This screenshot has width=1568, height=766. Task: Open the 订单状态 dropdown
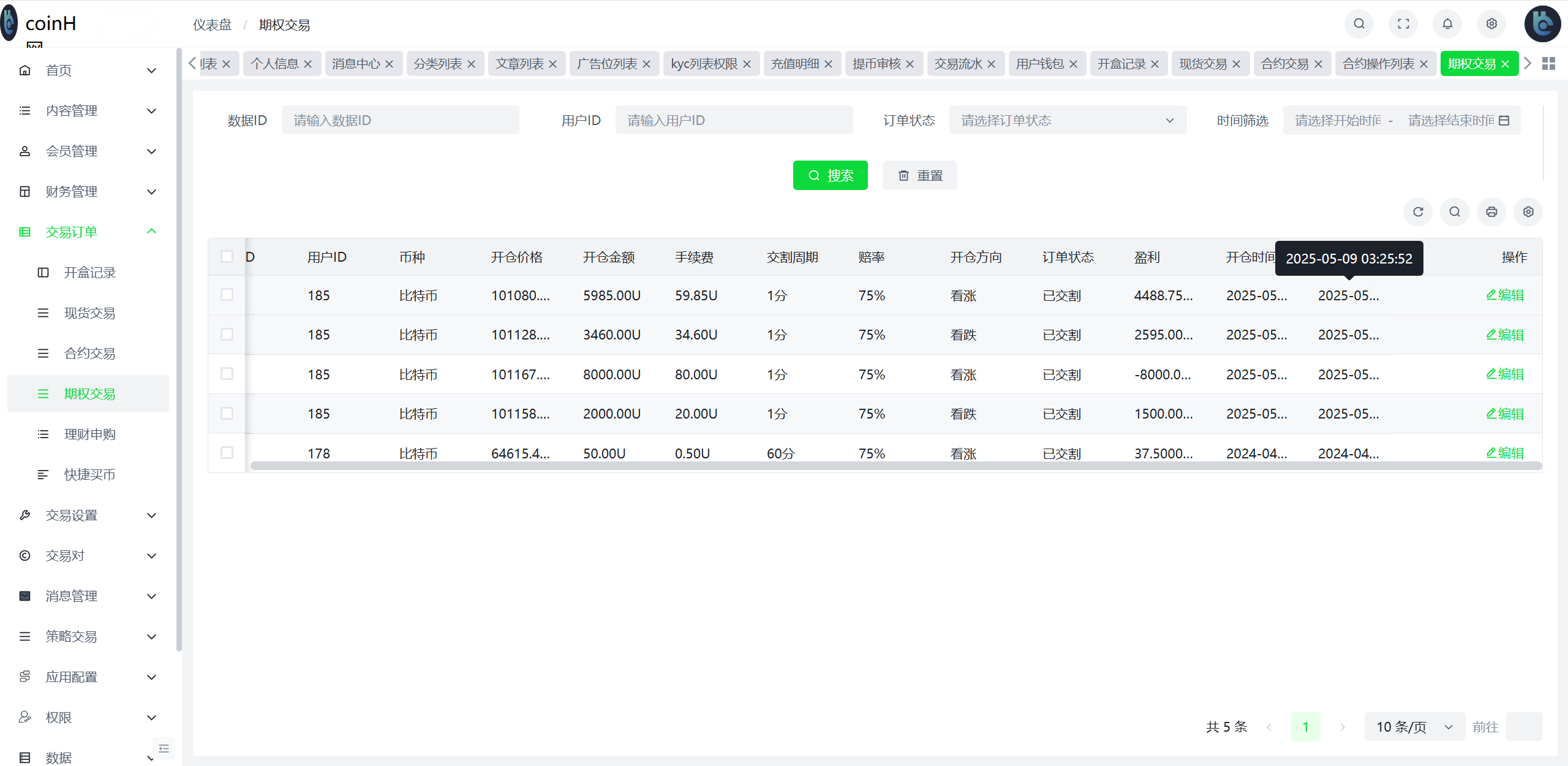click(x=1068, y=119)
